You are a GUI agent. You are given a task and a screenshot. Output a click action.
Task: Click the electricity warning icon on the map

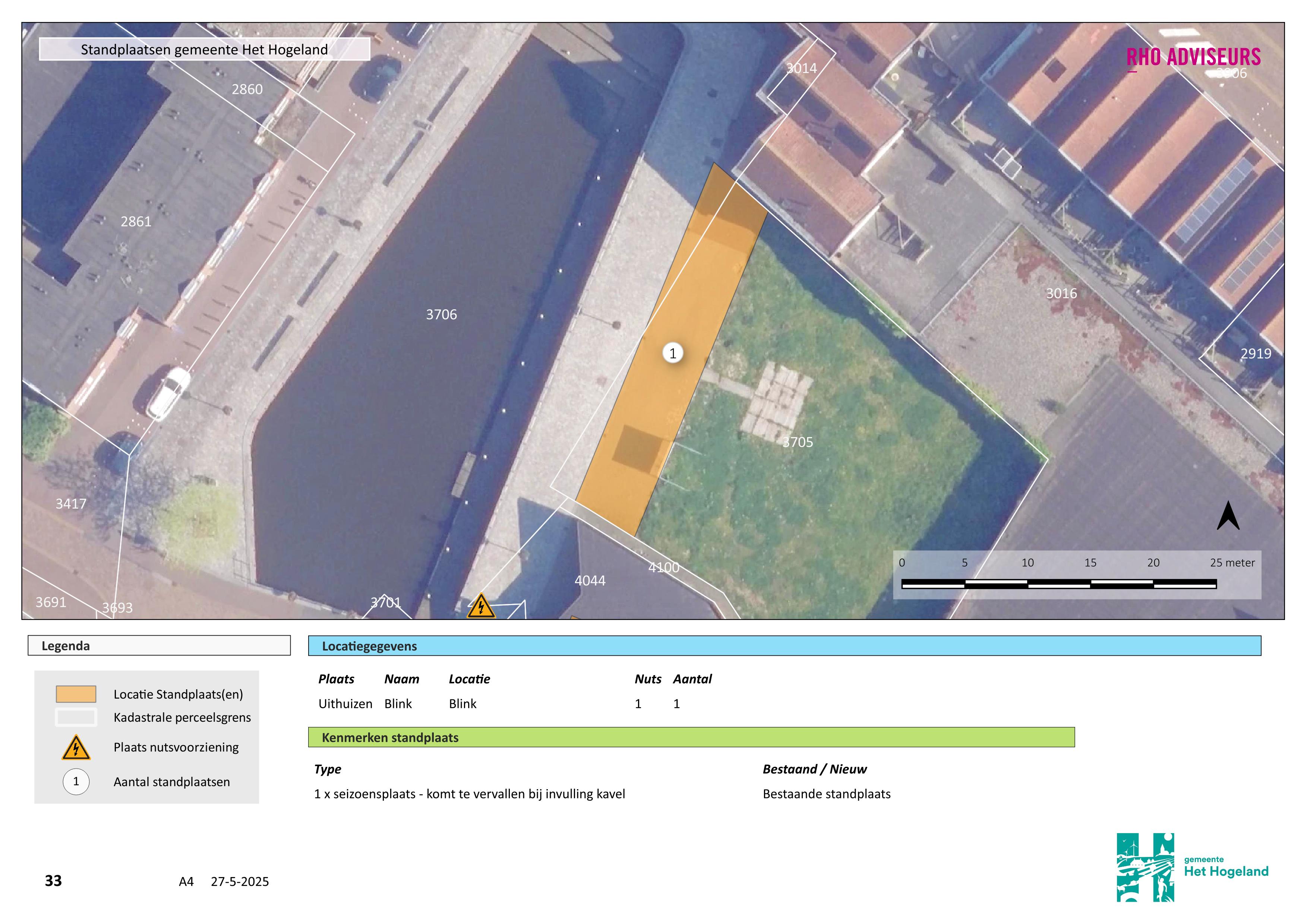(481, 607)
